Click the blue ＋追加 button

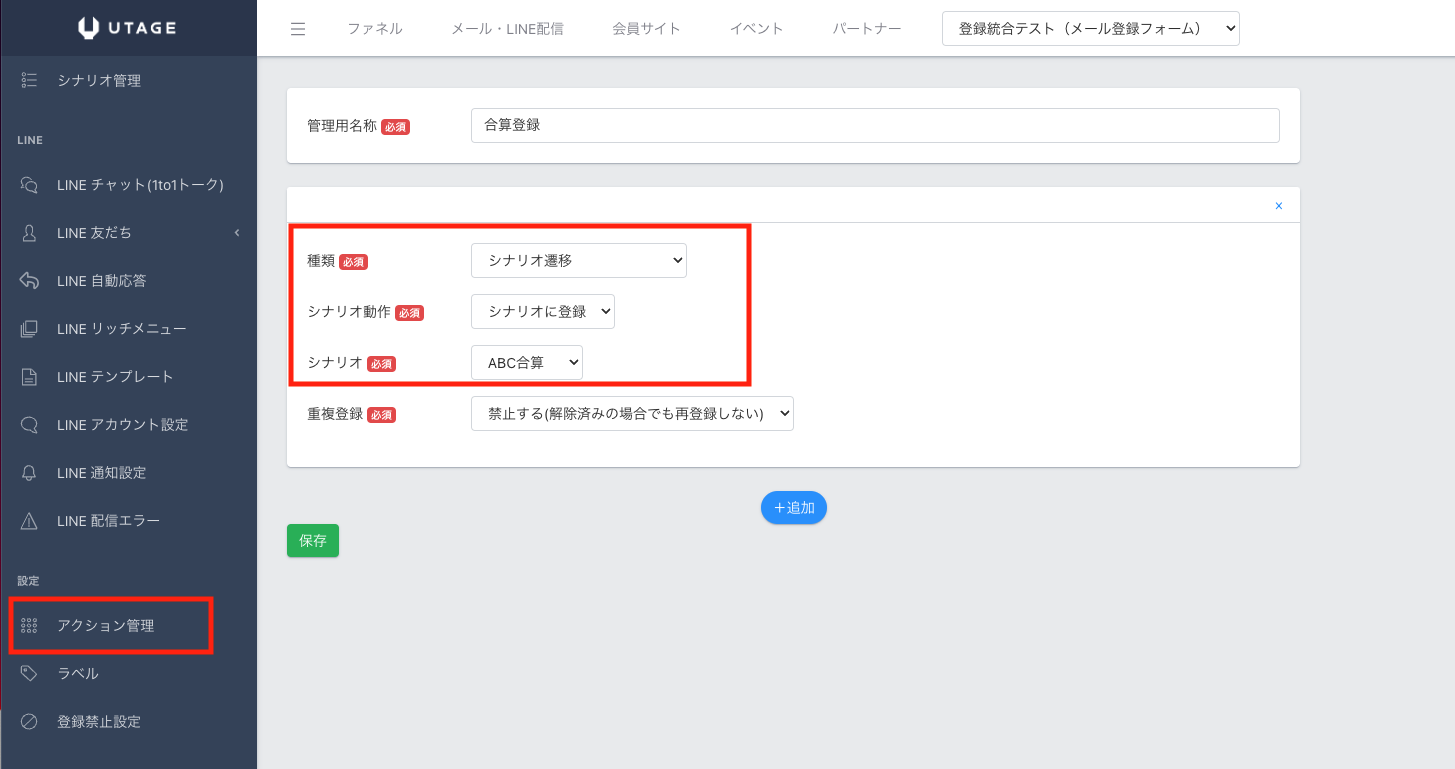coord(793,508)
